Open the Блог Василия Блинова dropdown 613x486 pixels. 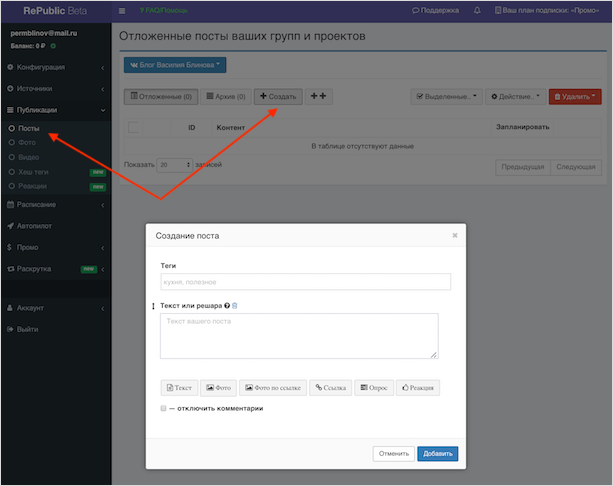[x=175, y=65]
